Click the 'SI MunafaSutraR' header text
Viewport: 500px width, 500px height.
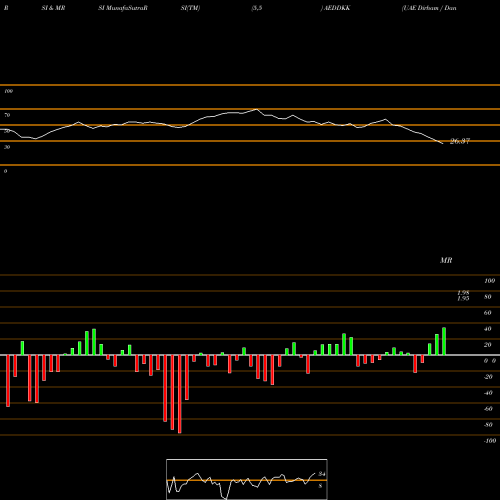(x=123, y=8)
